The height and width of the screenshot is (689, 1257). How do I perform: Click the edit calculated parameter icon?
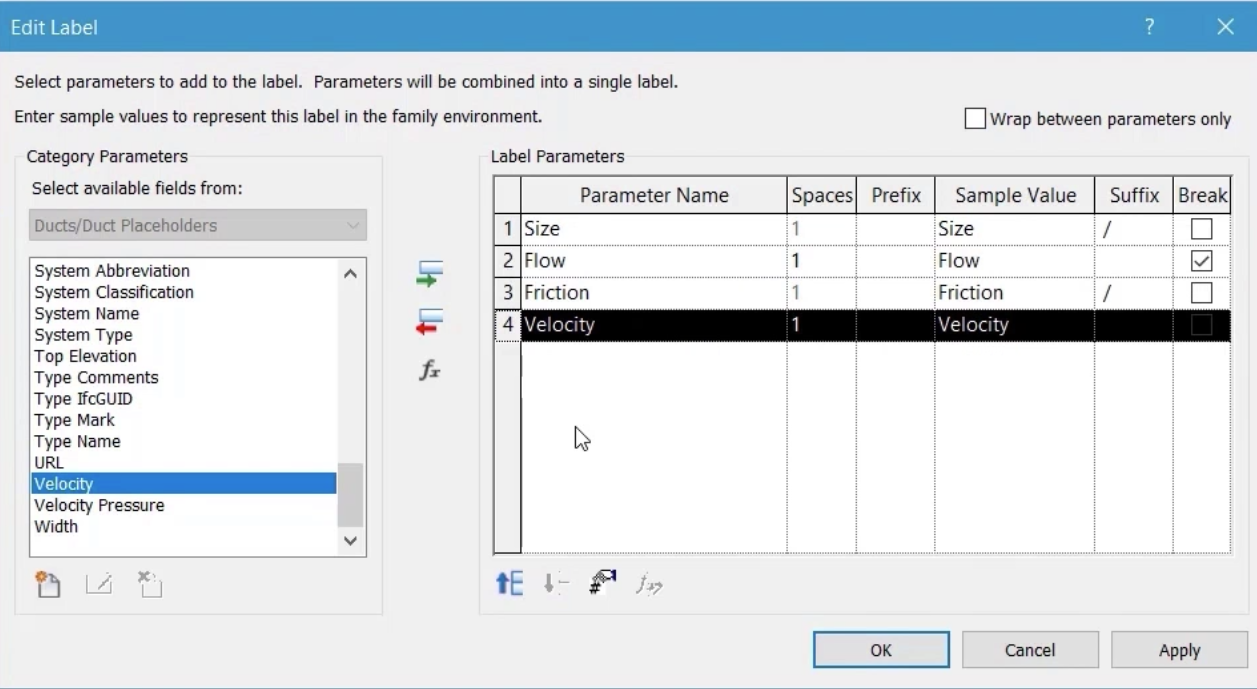650,585
